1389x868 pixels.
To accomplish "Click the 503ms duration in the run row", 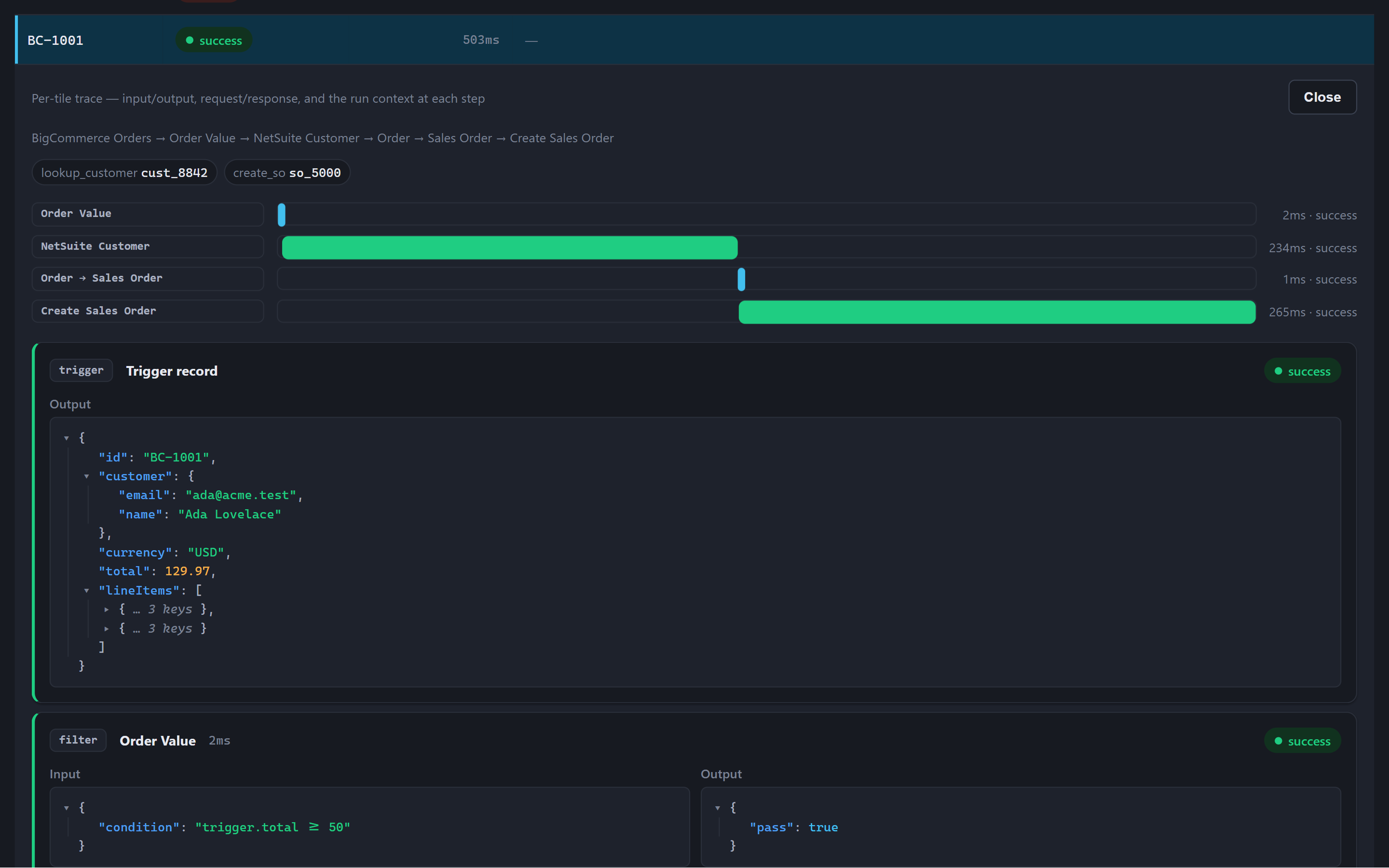I will 481,40.
